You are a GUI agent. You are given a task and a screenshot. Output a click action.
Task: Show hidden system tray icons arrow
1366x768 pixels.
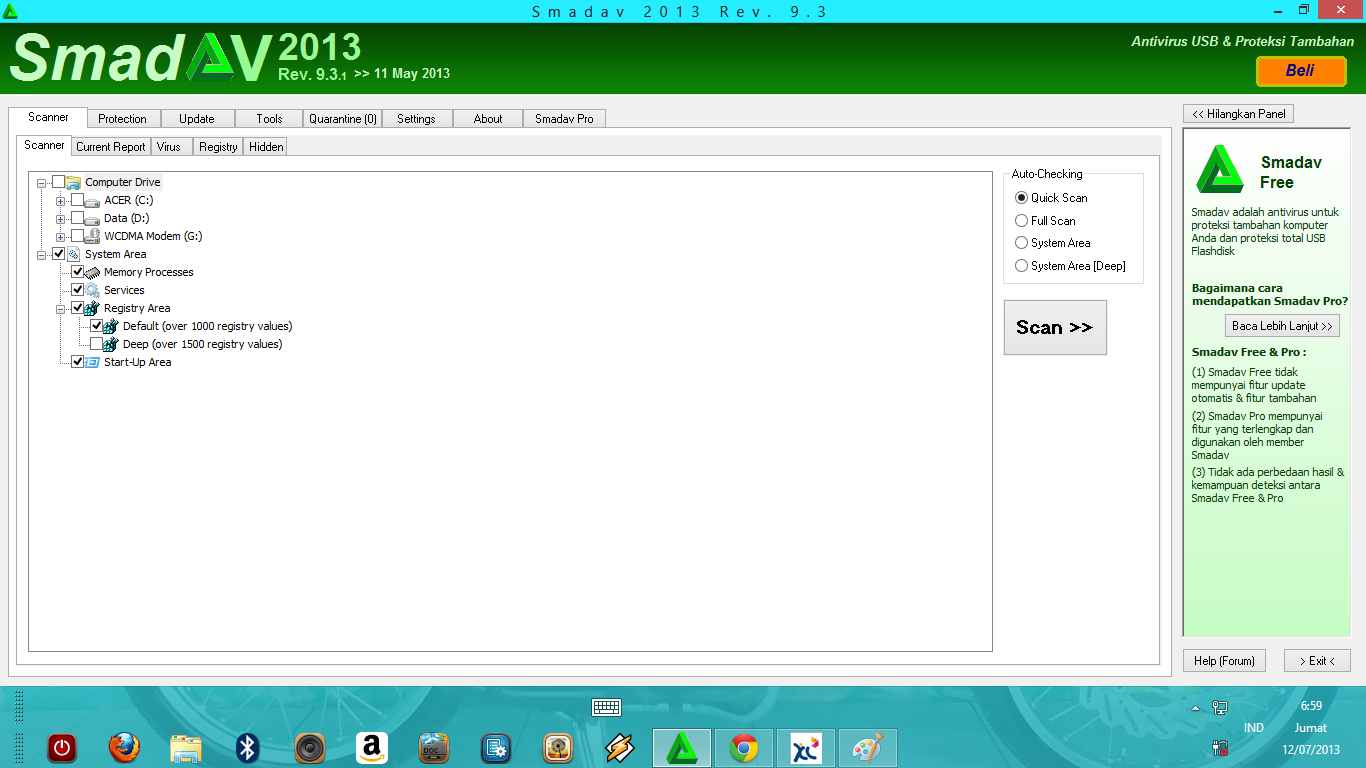pyautogui.click(x=1195, y=708)
